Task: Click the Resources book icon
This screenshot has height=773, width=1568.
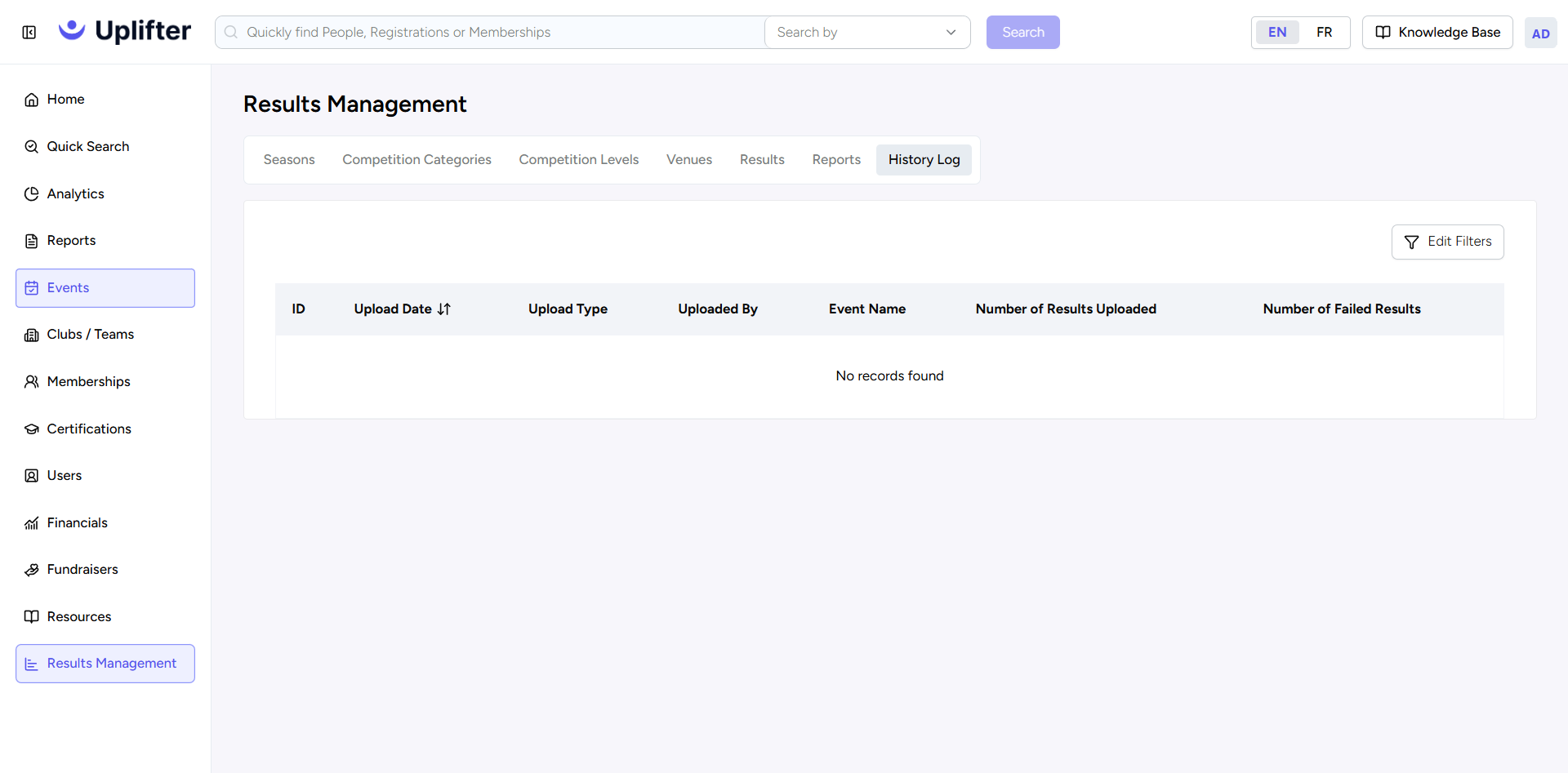Action: point(32,617)
